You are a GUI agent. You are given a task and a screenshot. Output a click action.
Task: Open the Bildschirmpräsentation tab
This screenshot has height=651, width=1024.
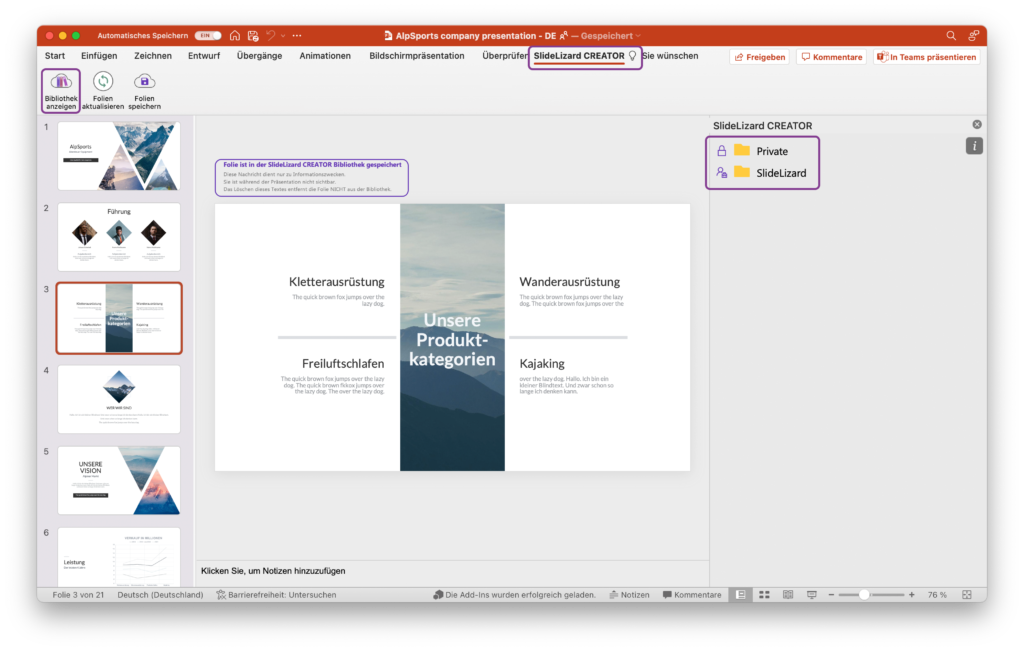tap(417, 56)
